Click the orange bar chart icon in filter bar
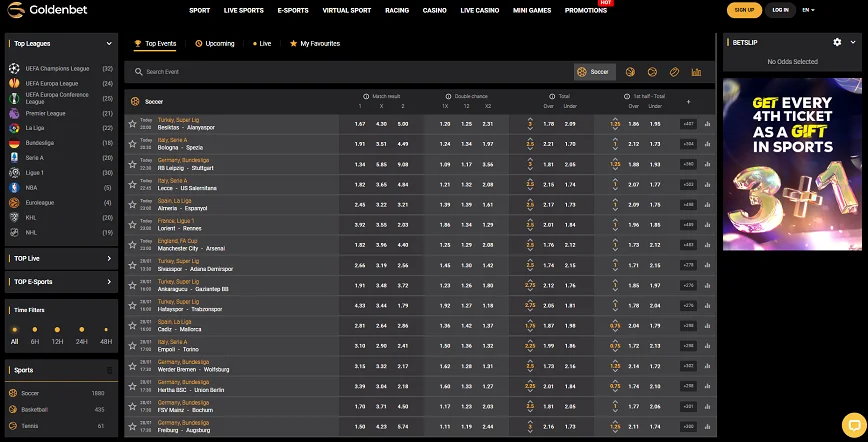Image resolution: width=868 pixels, height=442 pixels. pyautogui.click(x=696, y=72)
